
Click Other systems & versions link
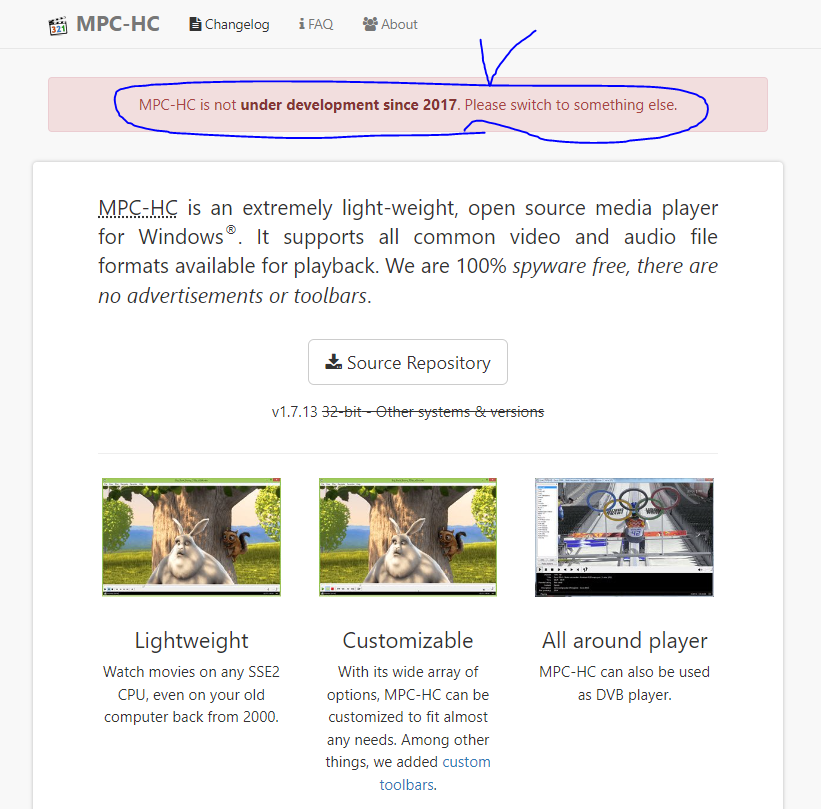click(x=460, y=412)
